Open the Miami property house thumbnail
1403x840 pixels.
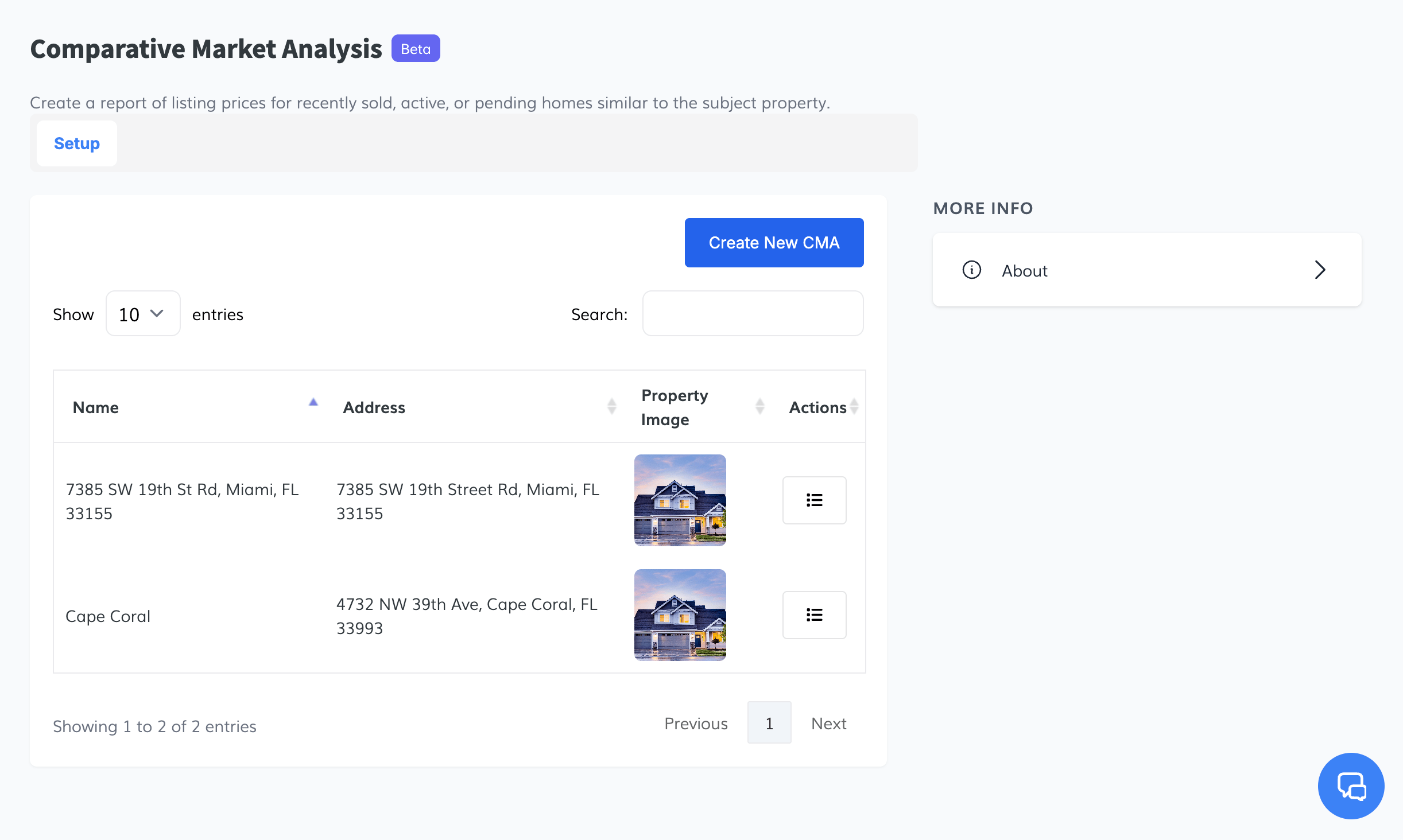(680, 500)
